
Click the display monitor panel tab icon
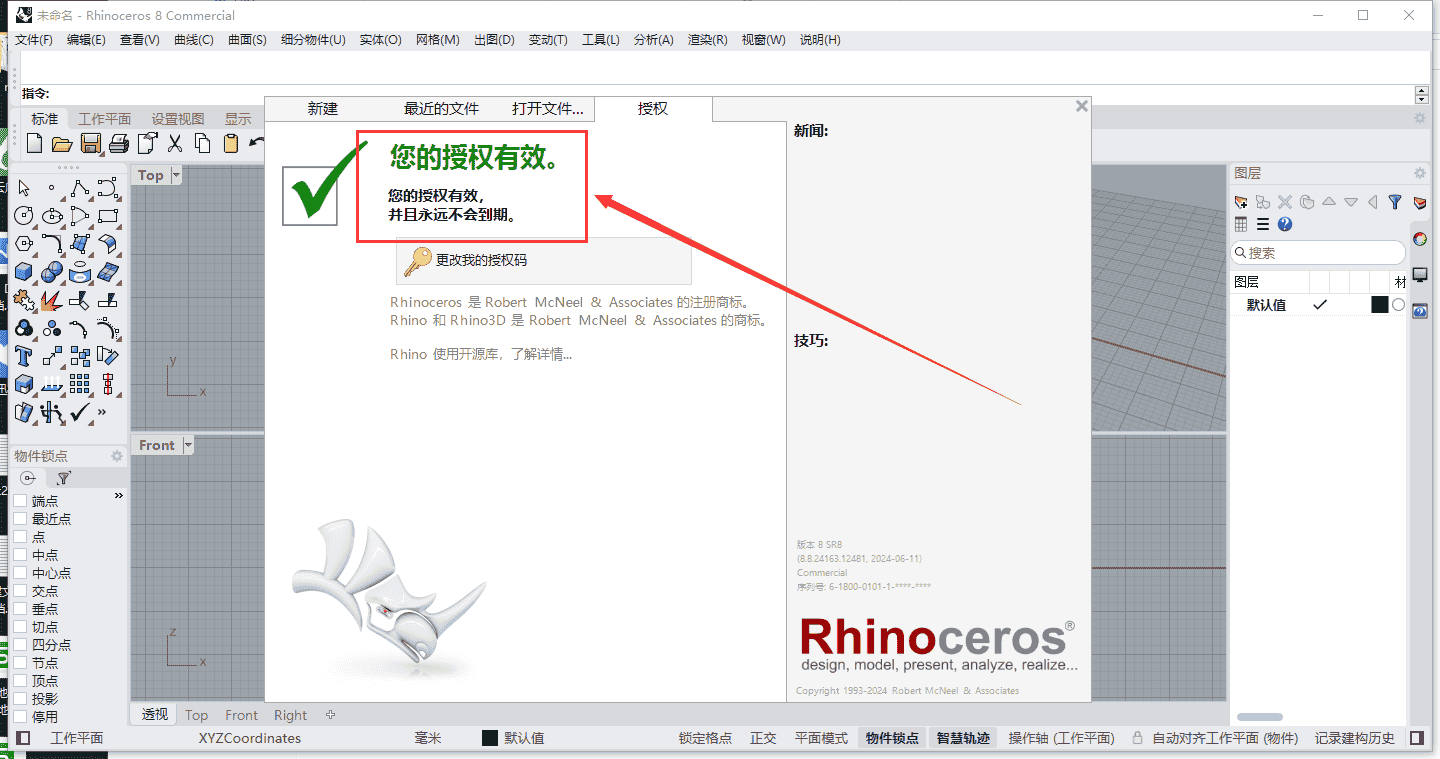(x=1420, y=275)
